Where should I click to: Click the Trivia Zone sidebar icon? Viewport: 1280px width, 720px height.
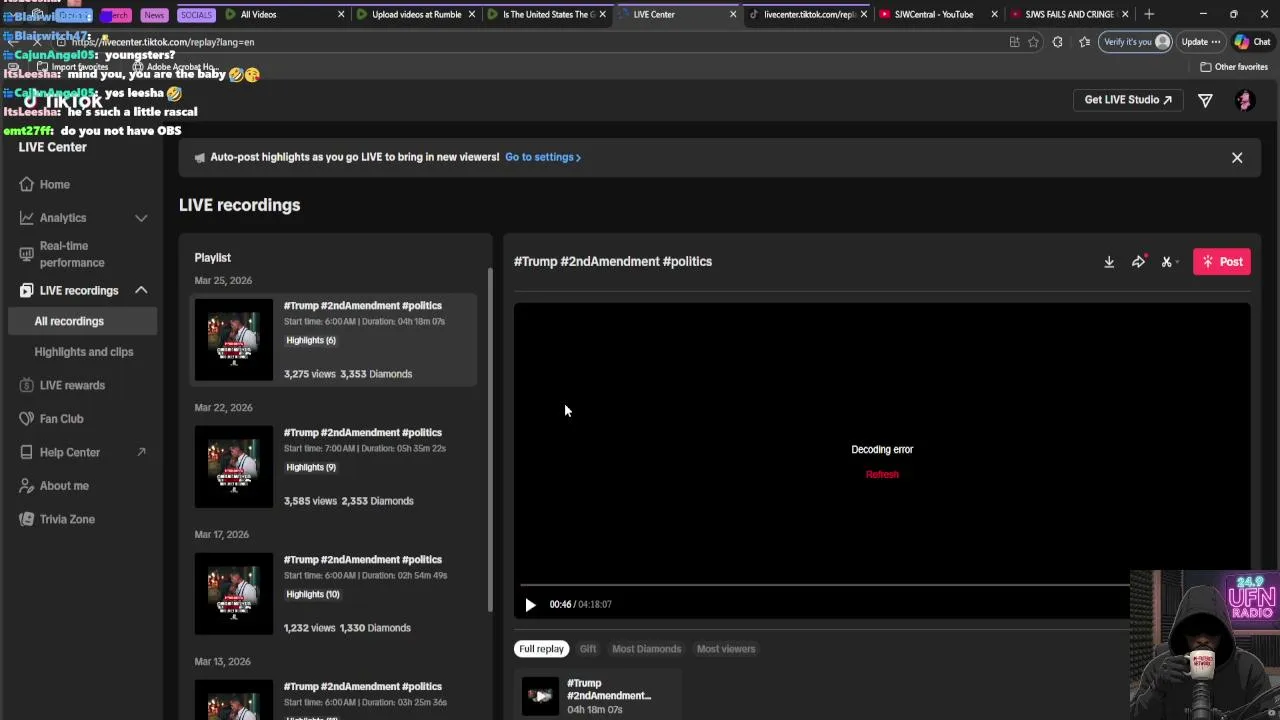pyautogui.click(x=27, y=519)
